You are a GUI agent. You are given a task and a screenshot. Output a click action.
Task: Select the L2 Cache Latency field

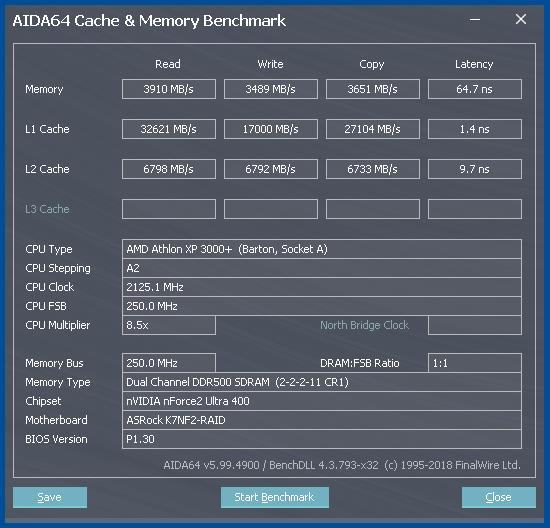coord(475,169)
